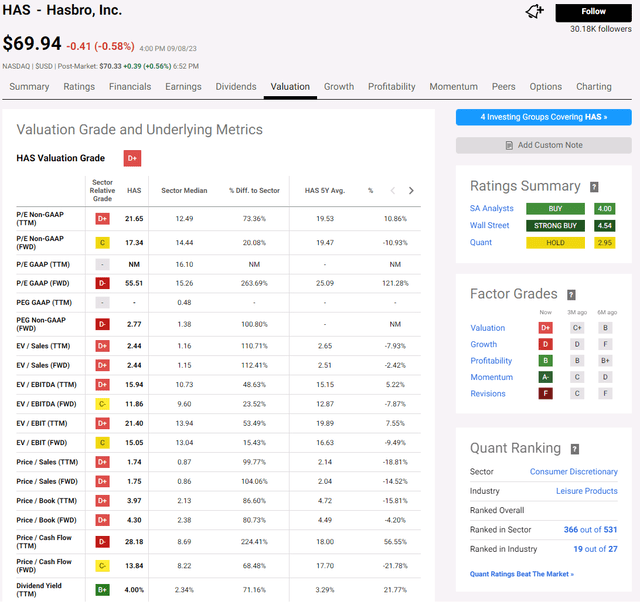This screenshot has height=611, width=640.
Task: Open the Valuation factor grade link
Action: click(487, 328)
